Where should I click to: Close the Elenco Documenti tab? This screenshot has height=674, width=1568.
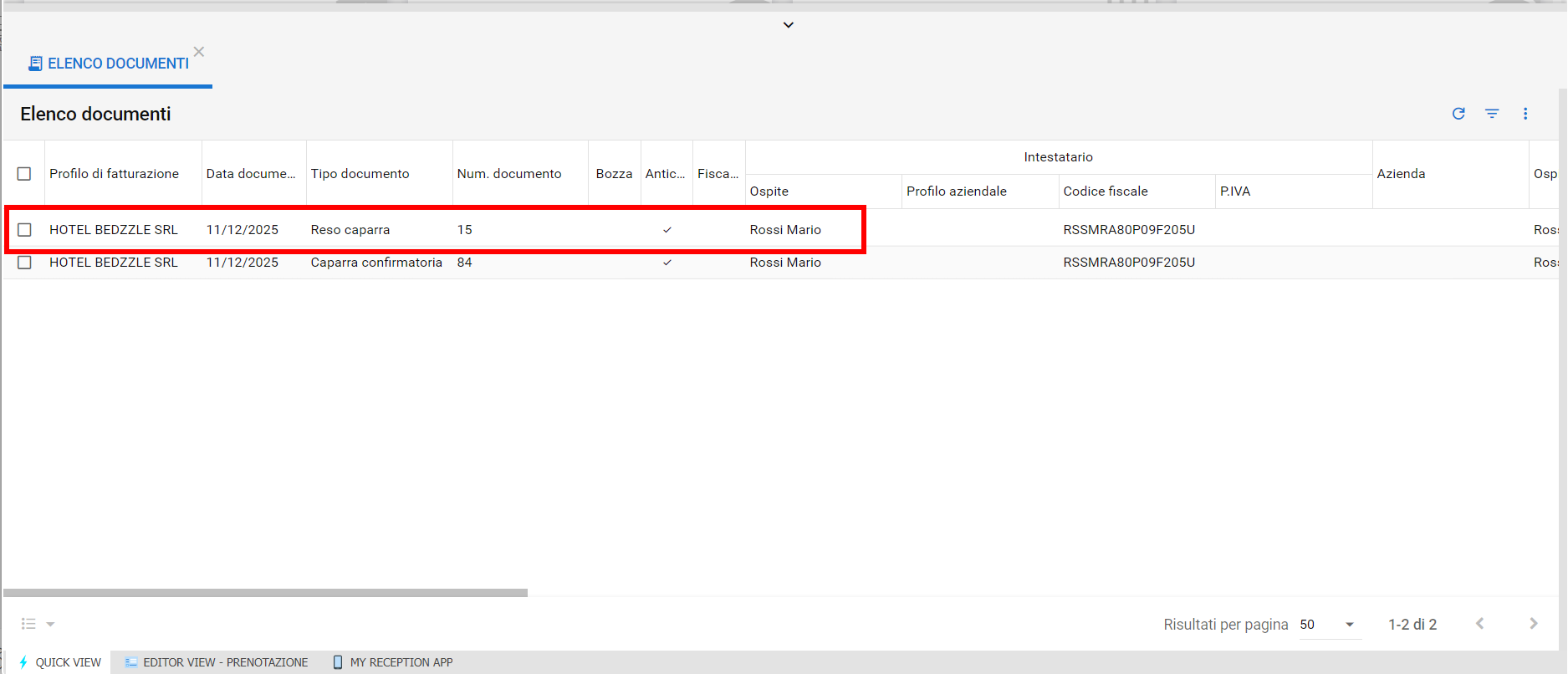tap(199, 52)
